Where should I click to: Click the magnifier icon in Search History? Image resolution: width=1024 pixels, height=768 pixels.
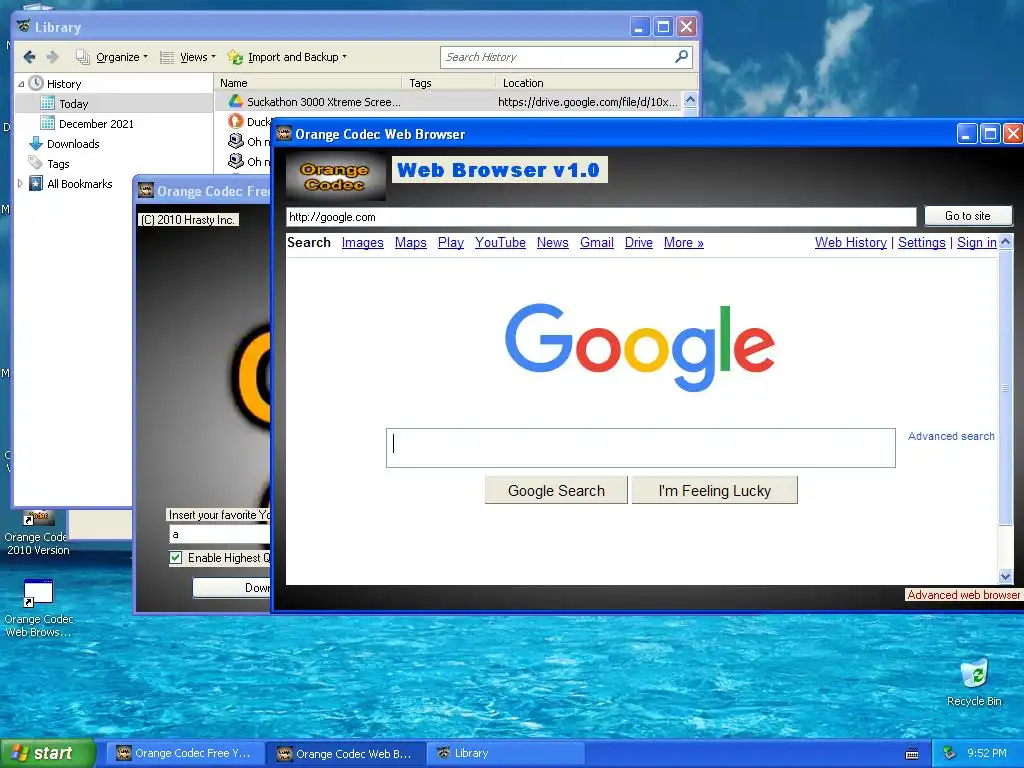(x=682, y=57)
